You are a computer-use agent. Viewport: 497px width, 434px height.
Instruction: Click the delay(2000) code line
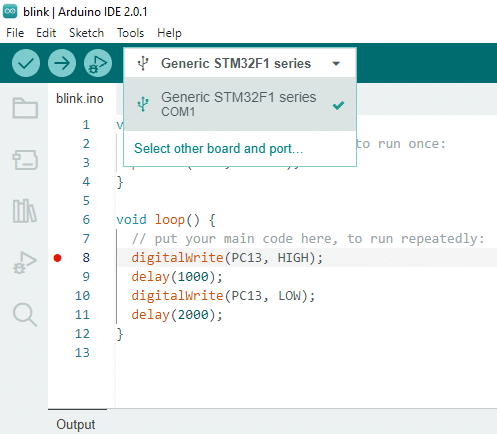point(177,315)
